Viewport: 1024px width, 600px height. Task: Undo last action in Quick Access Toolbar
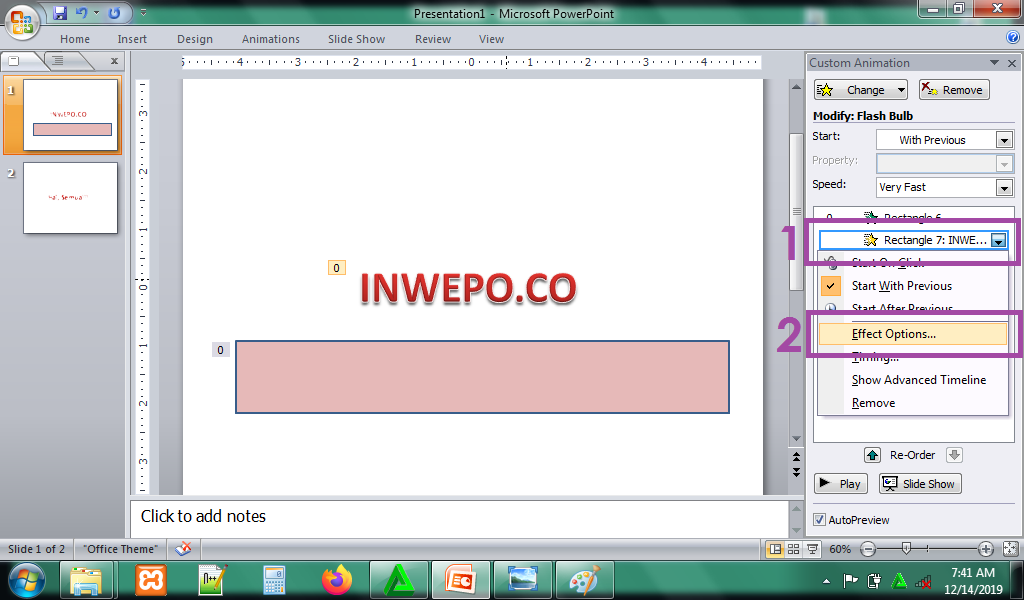coord(82,12)
